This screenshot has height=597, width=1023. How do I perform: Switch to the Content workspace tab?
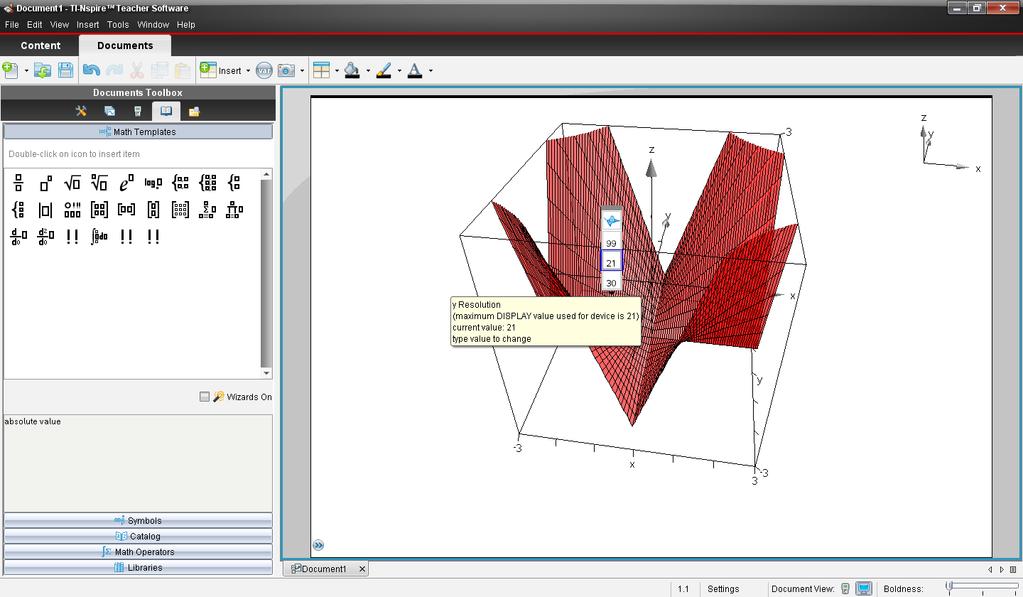coord(40,45)
